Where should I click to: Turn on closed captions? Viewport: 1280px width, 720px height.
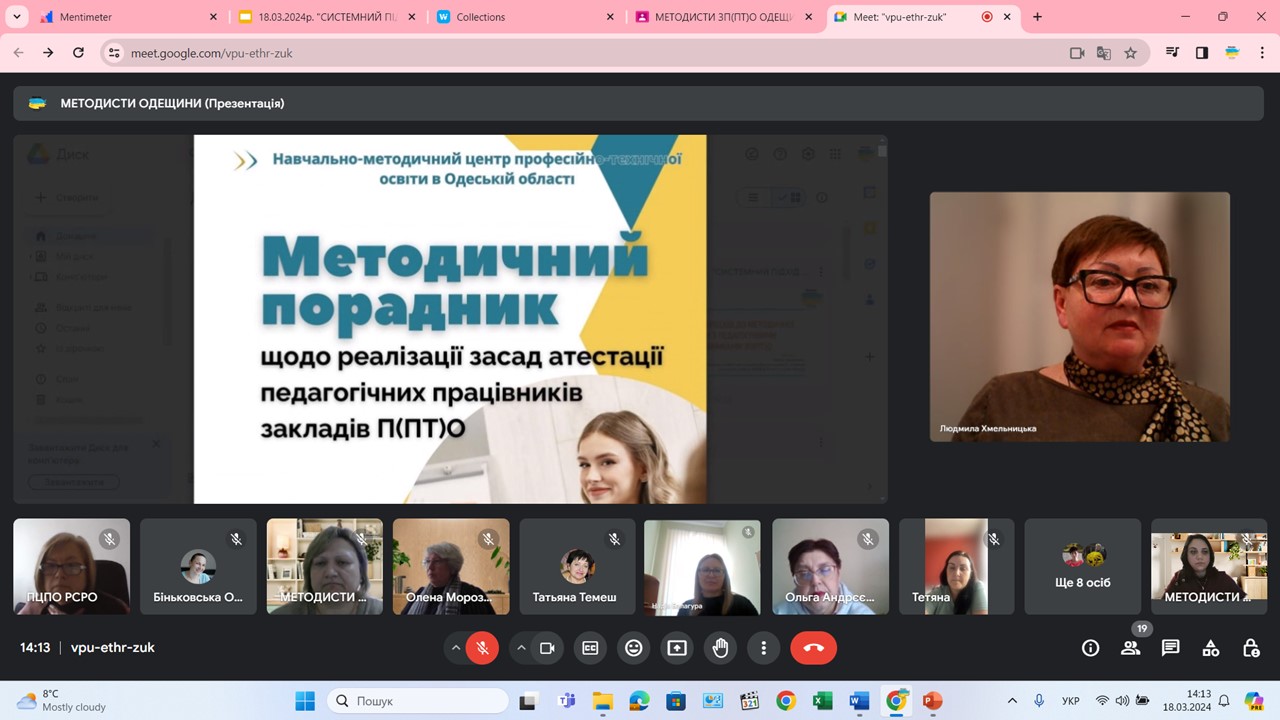590,648
